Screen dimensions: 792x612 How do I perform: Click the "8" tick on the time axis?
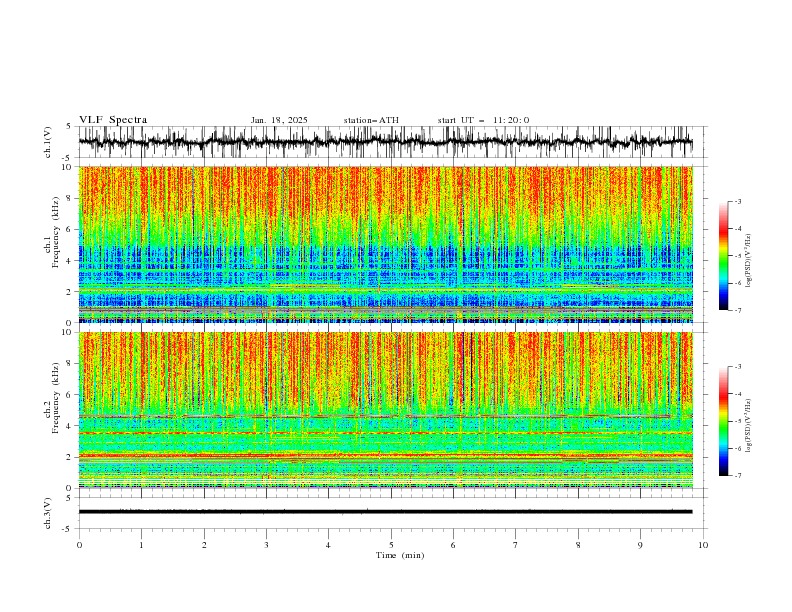coord(578,545)
